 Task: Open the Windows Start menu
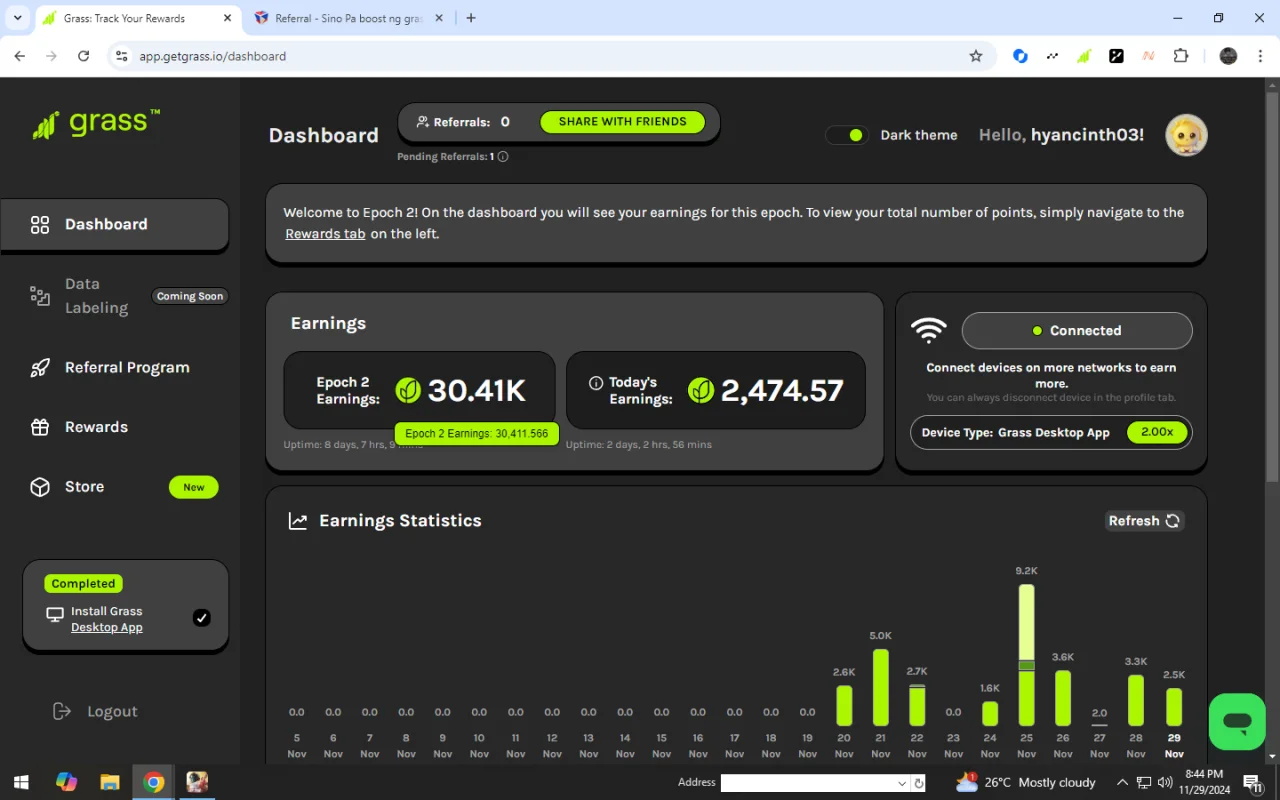pos(22,782)
